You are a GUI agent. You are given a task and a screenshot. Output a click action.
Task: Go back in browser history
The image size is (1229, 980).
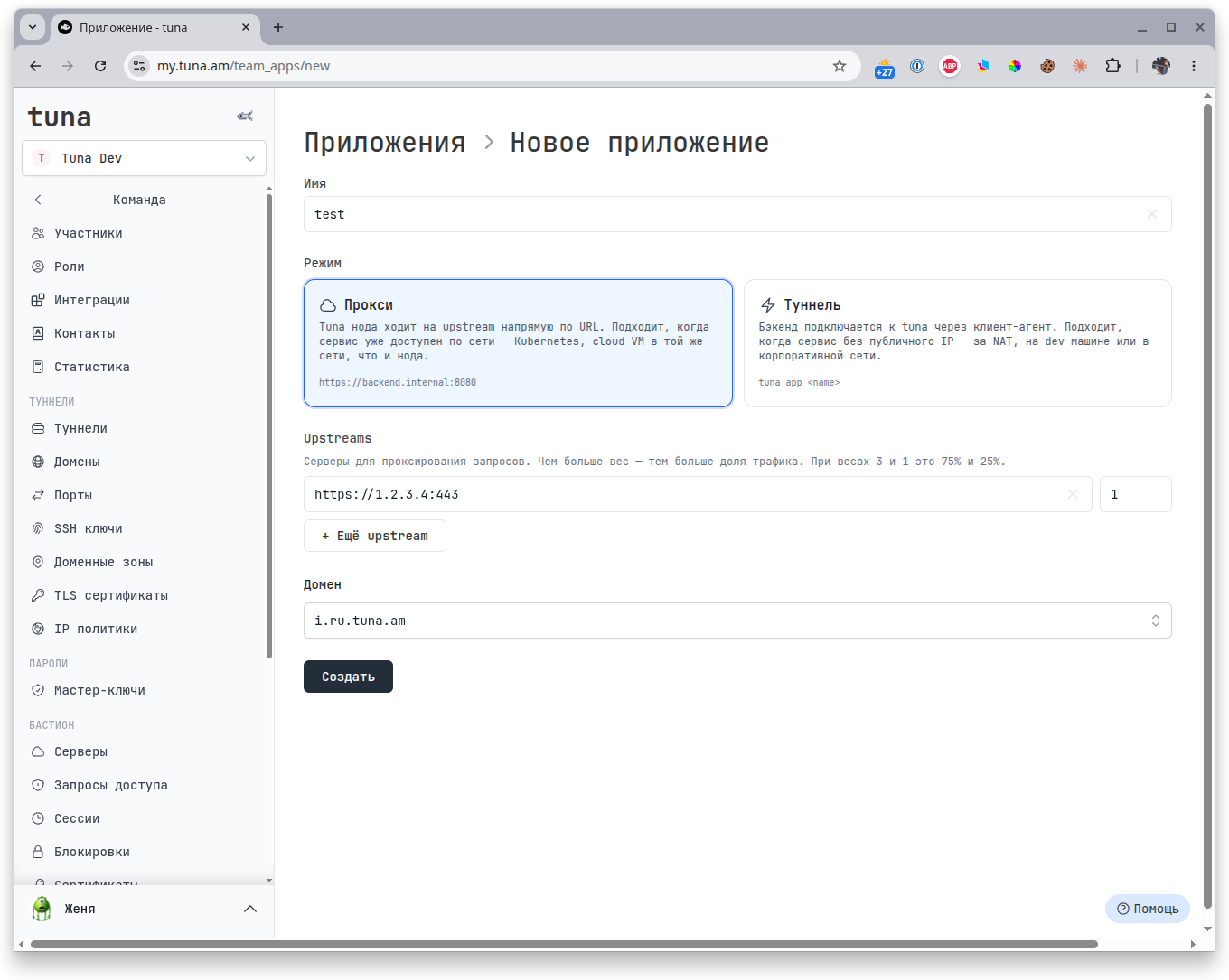[x=35, y=66]
